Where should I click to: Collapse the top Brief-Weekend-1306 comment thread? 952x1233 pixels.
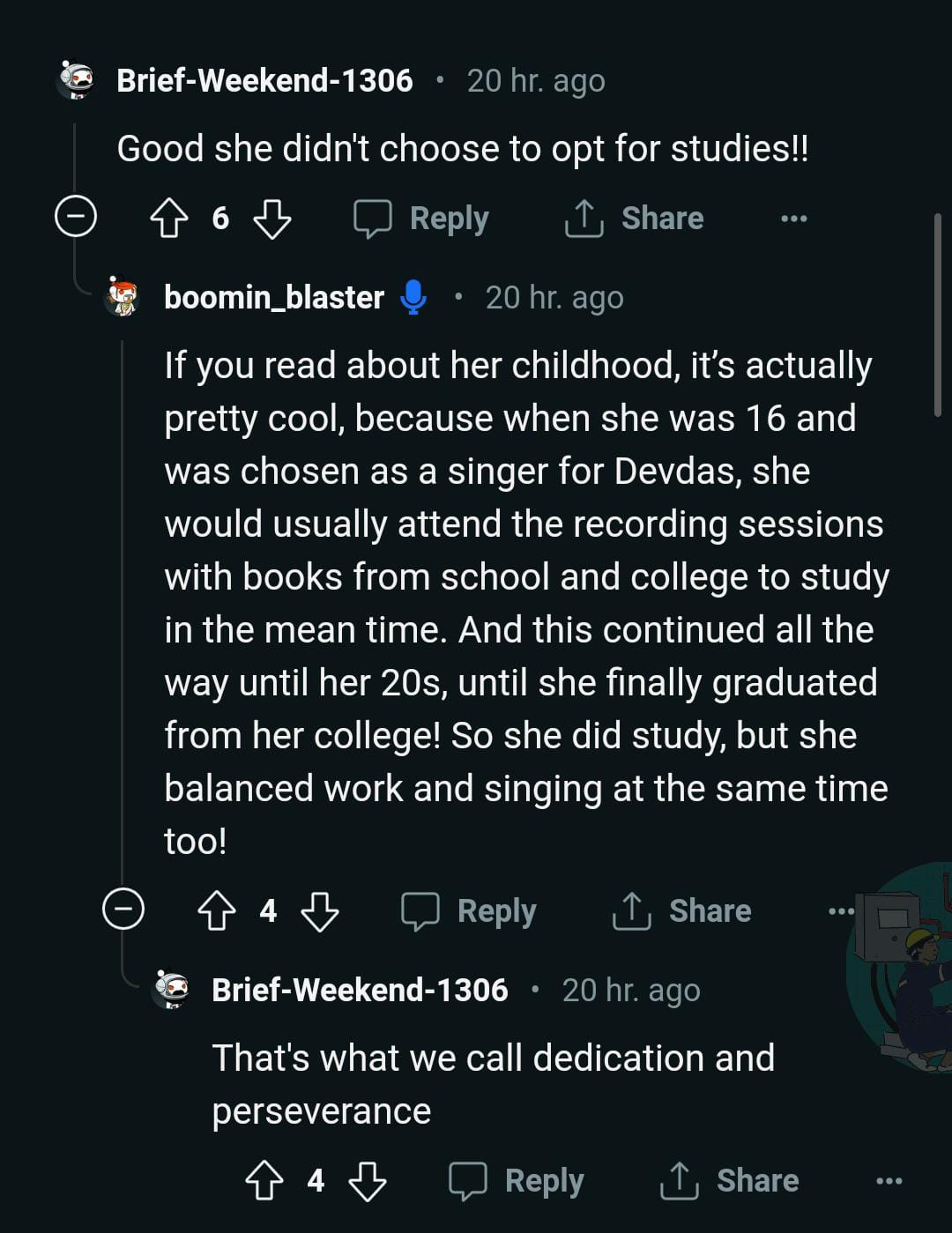tap(76, 217)
